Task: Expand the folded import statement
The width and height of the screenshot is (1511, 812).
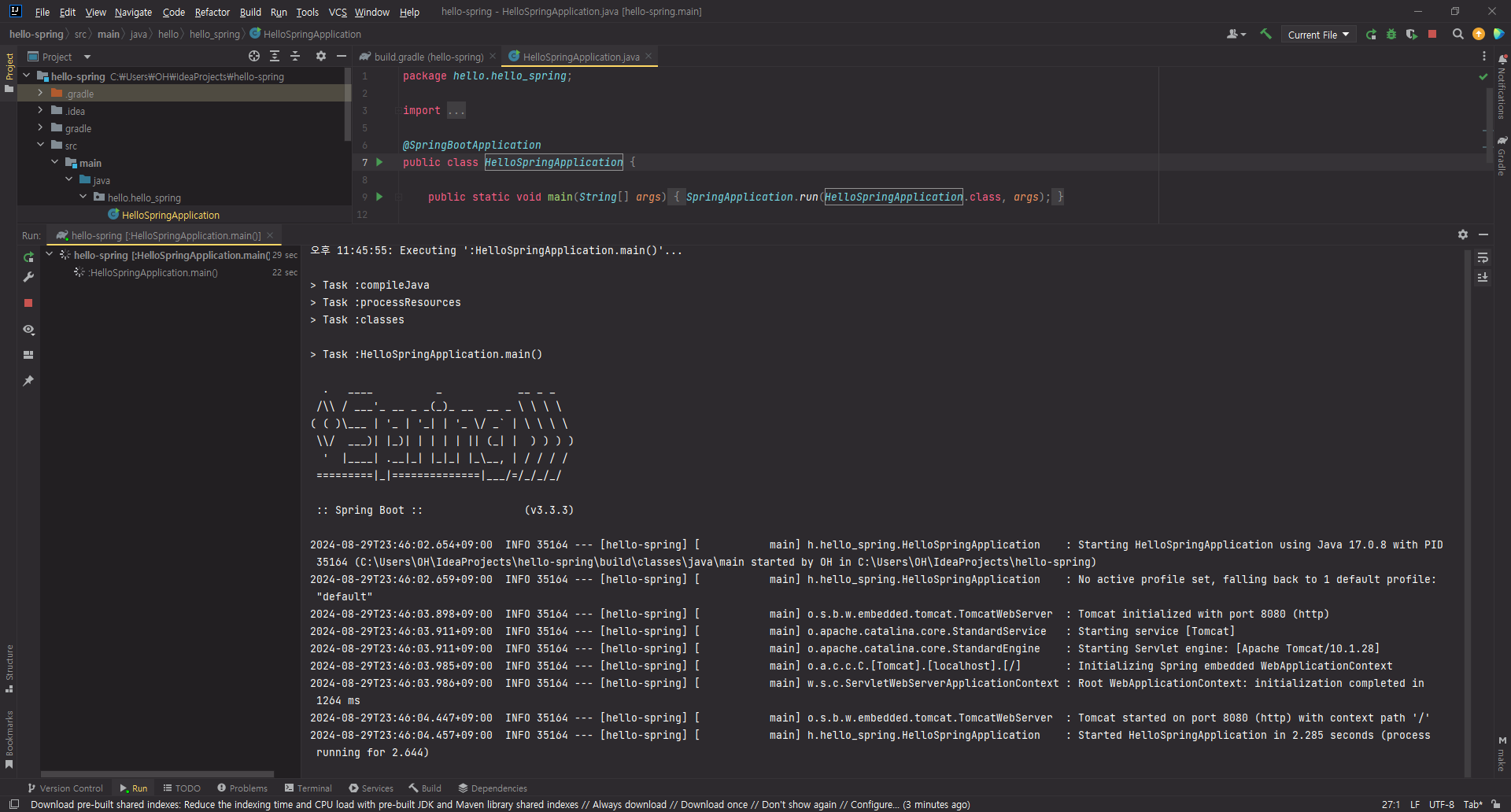Action: point(456,110)
